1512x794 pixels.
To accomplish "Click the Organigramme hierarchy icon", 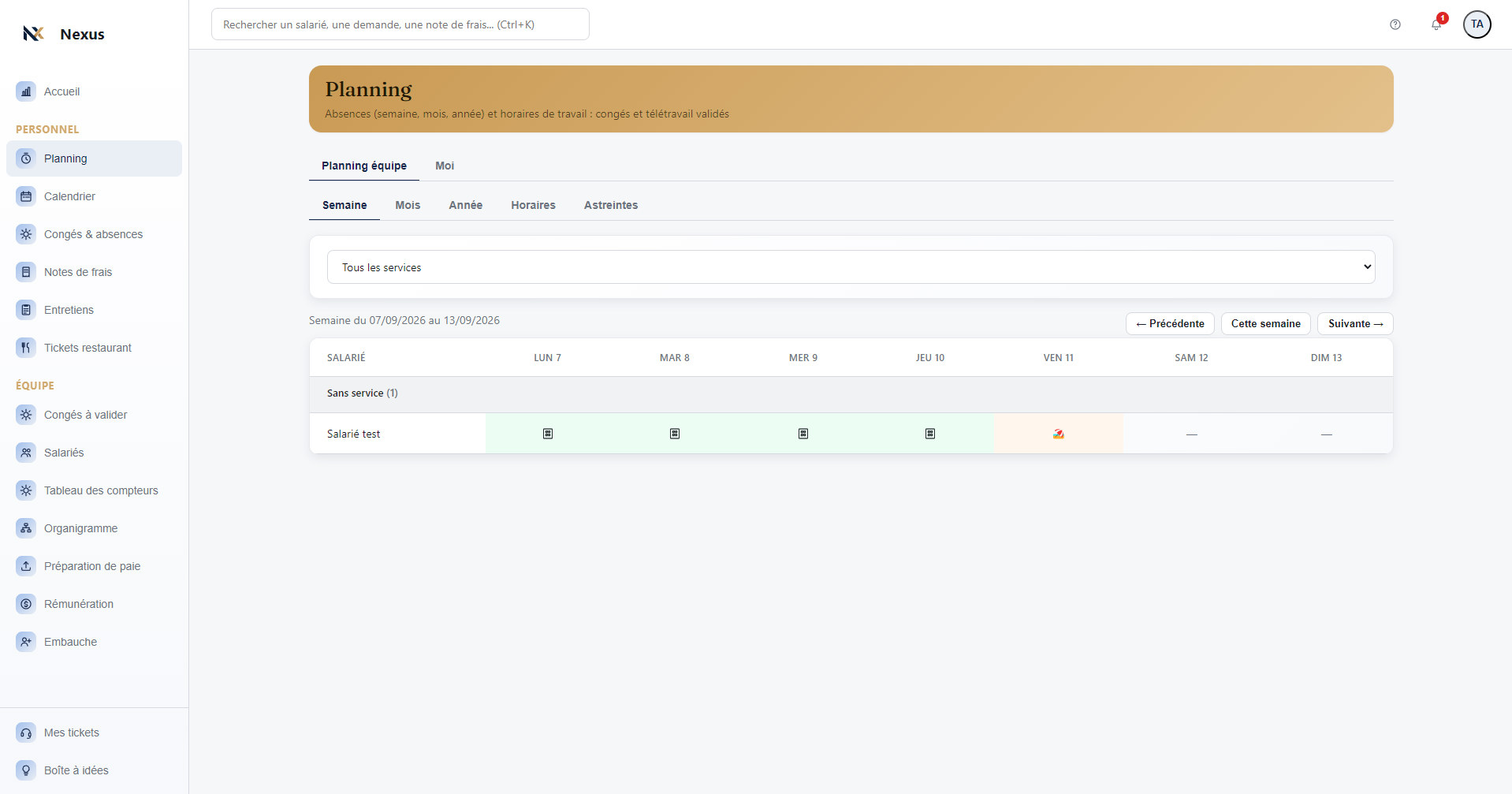I will pyautogui.click(x=26, y=528).
